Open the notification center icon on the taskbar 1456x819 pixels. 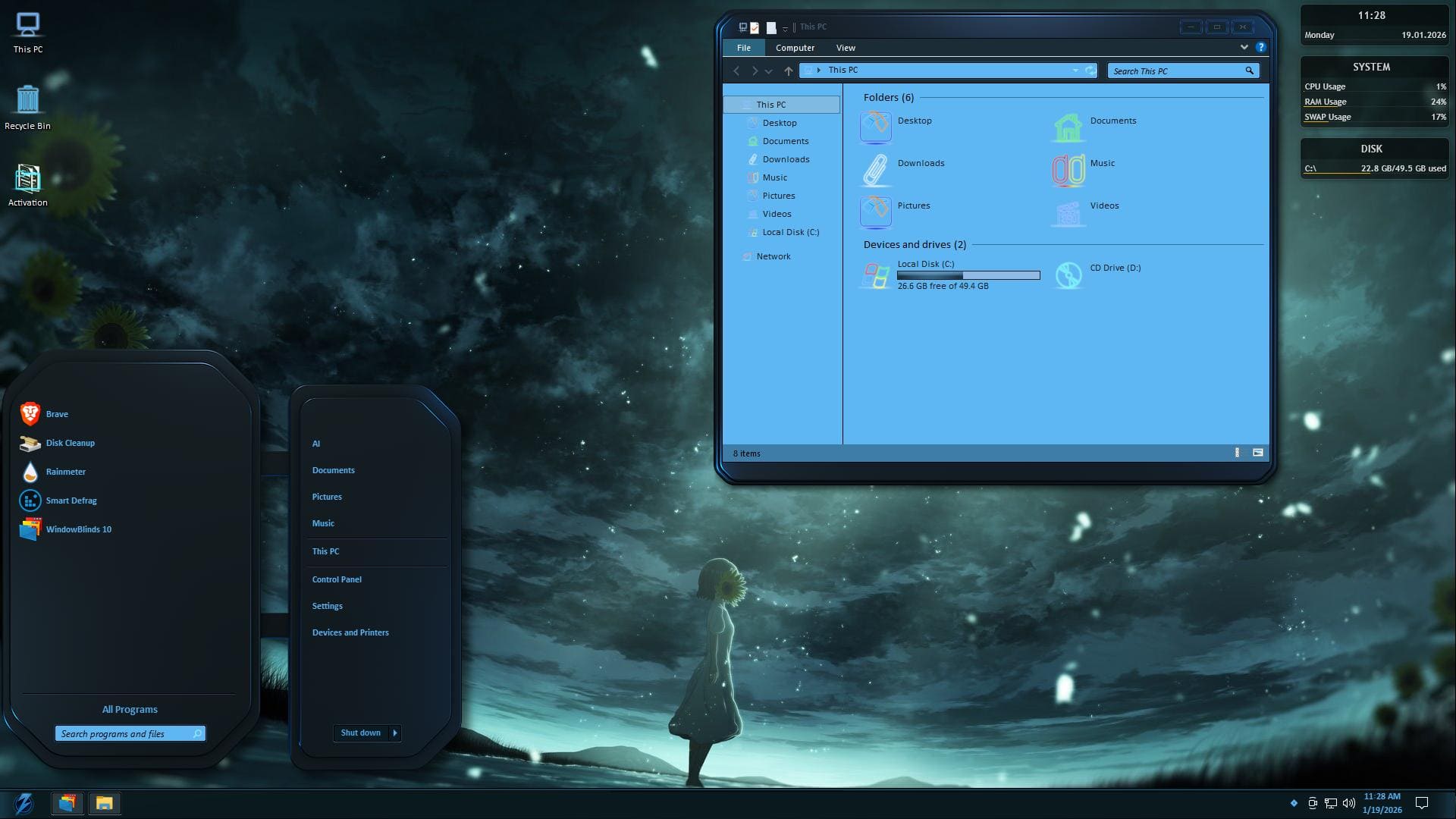coord(1422,803)
